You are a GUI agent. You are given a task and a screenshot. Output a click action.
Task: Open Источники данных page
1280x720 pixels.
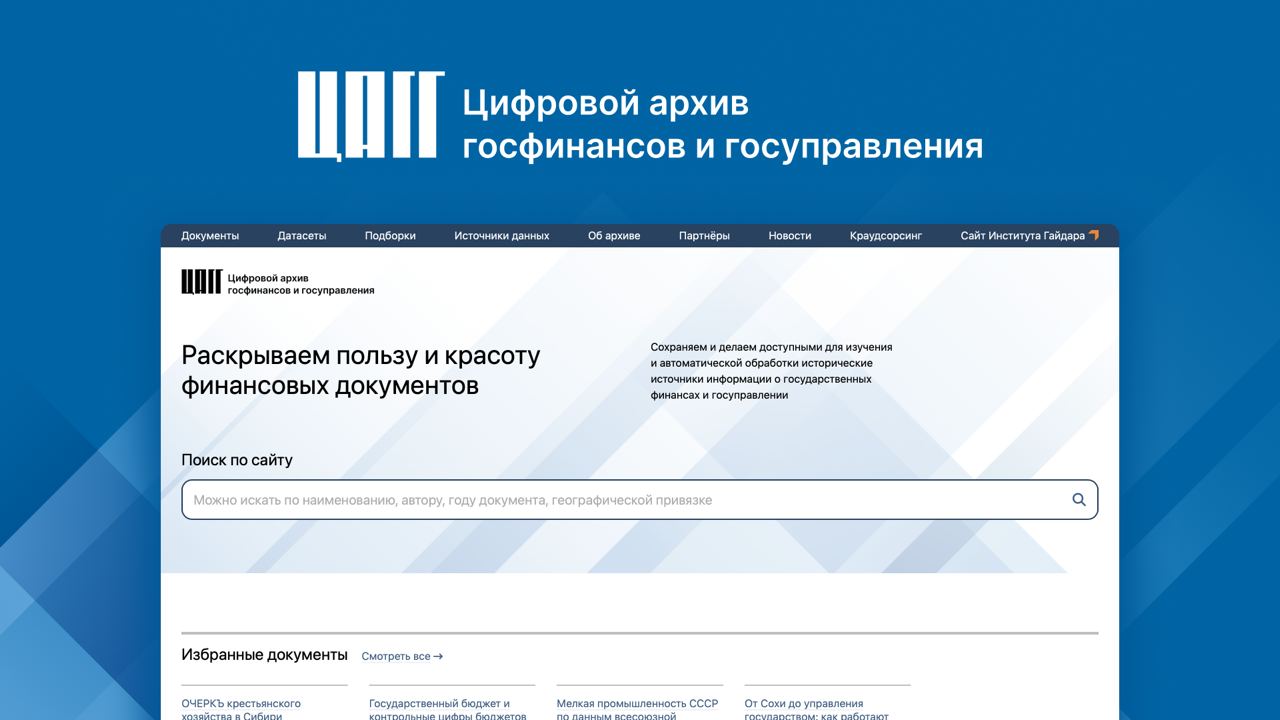coord(502,236)
